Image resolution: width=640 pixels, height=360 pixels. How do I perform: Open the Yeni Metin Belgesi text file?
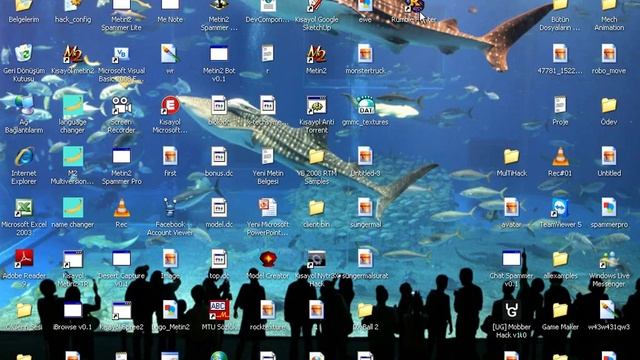268,157
